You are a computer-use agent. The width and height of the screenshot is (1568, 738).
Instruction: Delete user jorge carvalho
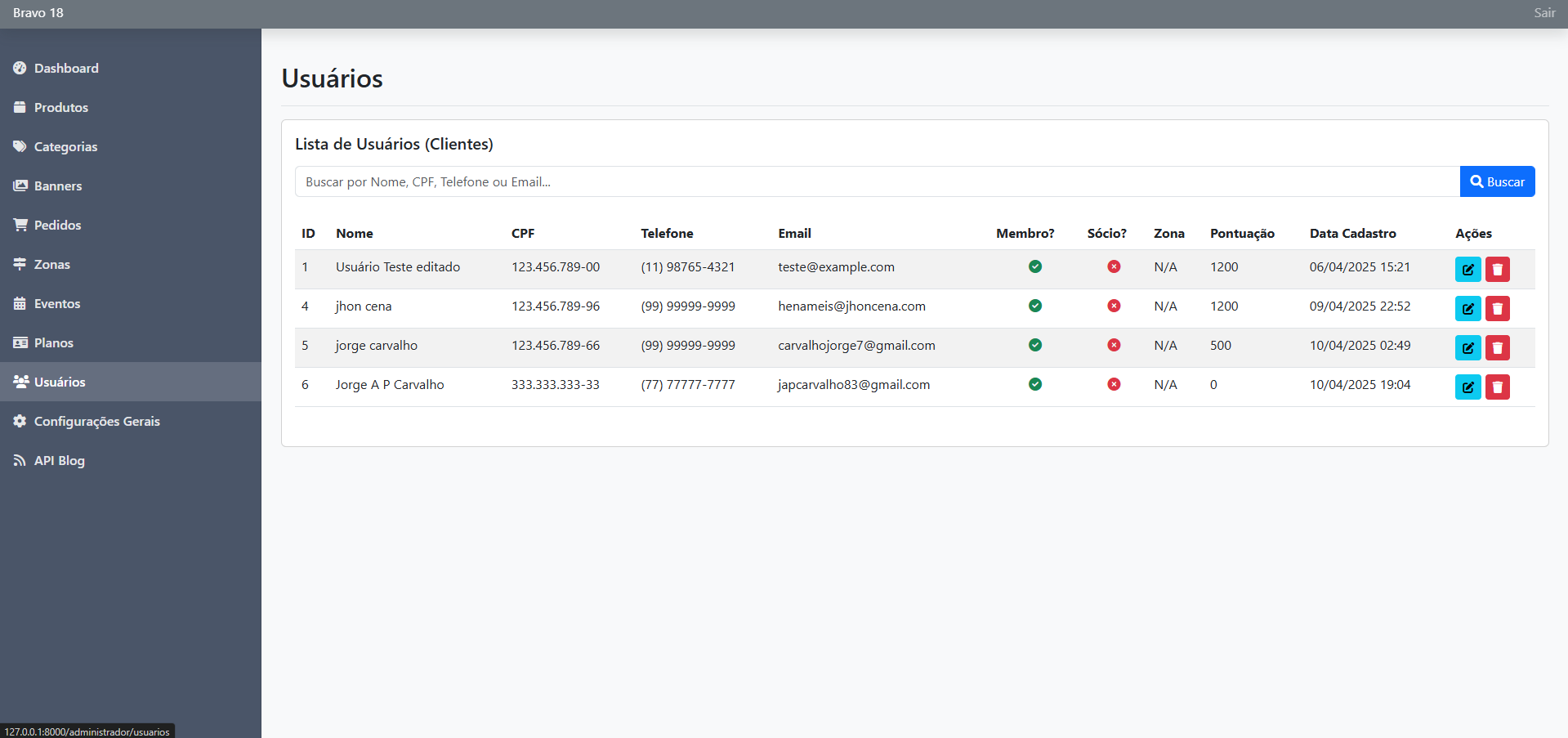coord(1497,347)
